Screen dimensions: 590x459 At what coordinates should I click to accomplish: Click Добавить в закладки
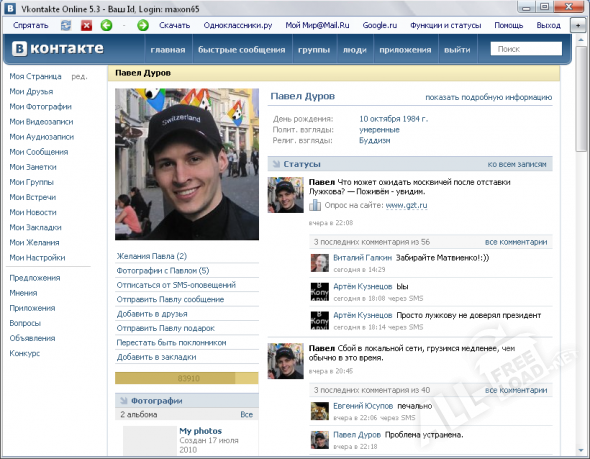(156, 357)
